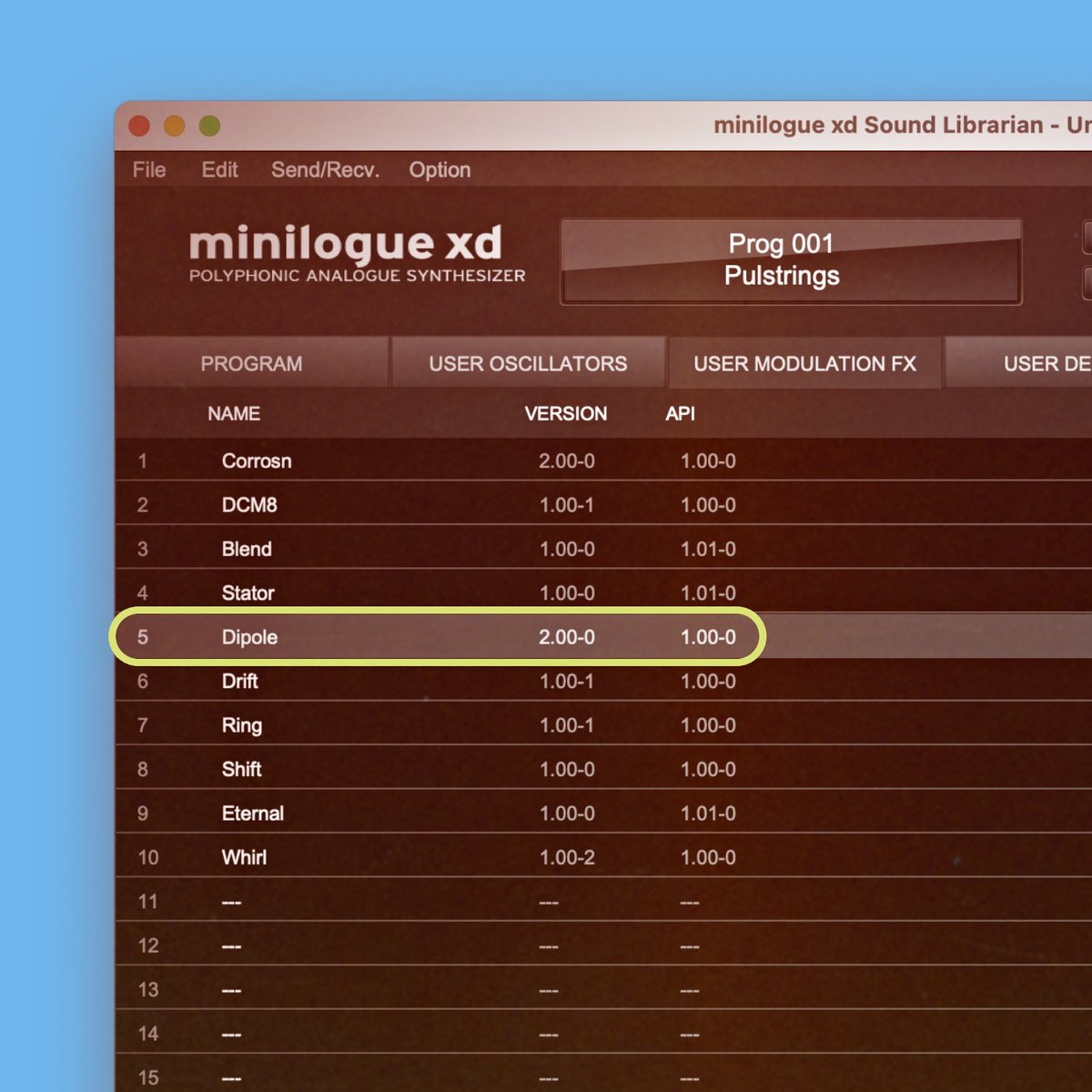Click version 1.00-1 in Ring row
The height and width of the screenshot is (1092, 1092).
click(x=567, y=725)
